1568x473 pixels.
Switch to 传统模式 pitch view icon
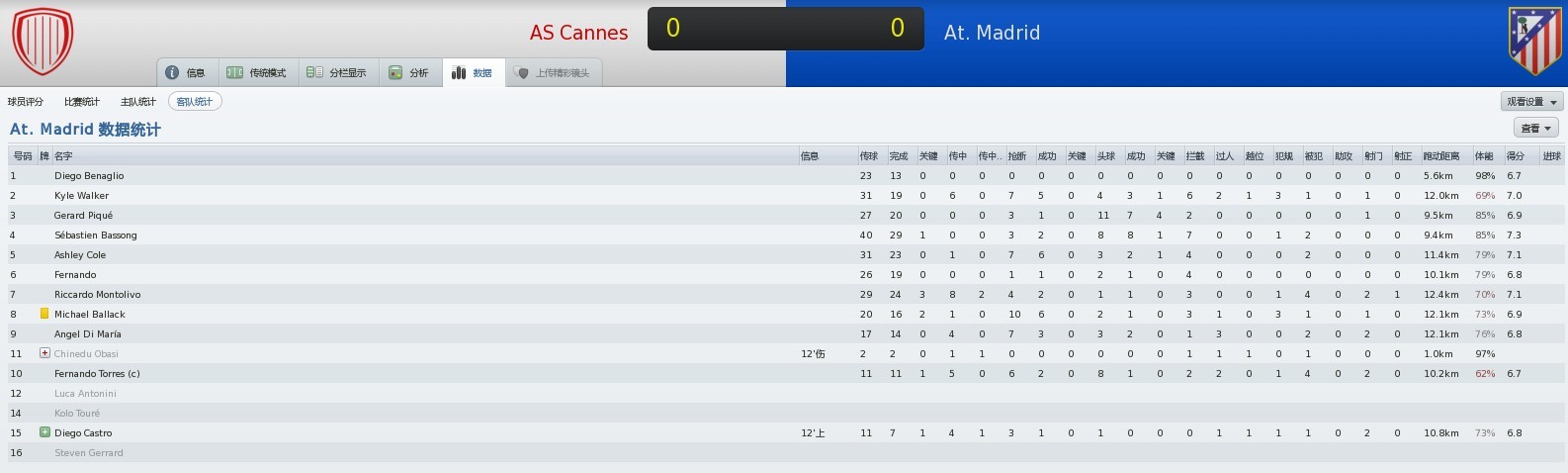click(234, 72)
